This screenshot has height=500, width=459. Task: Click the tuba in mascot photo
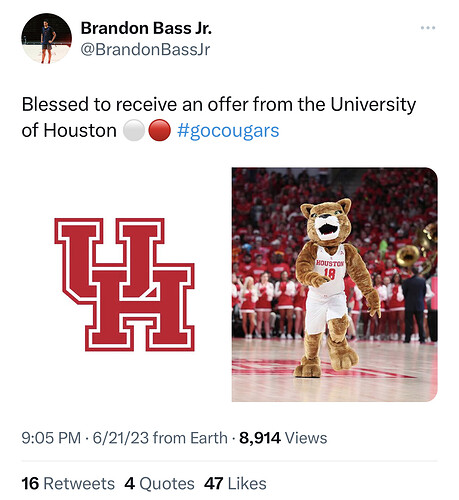coord(417,249)
